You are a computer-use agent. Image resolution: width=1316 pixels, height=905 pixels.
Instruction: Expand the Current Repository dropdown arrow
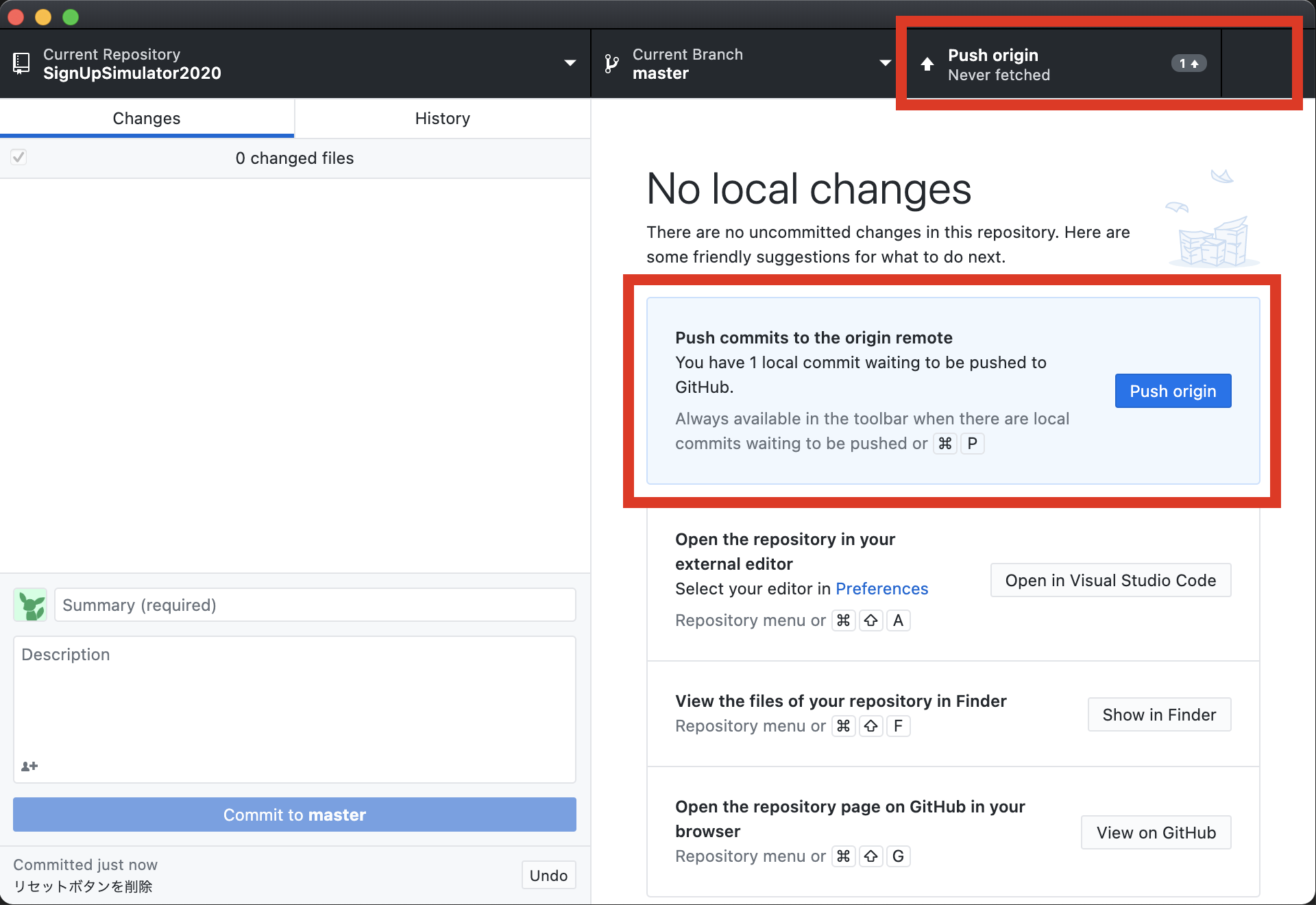(x=570, y=63)
